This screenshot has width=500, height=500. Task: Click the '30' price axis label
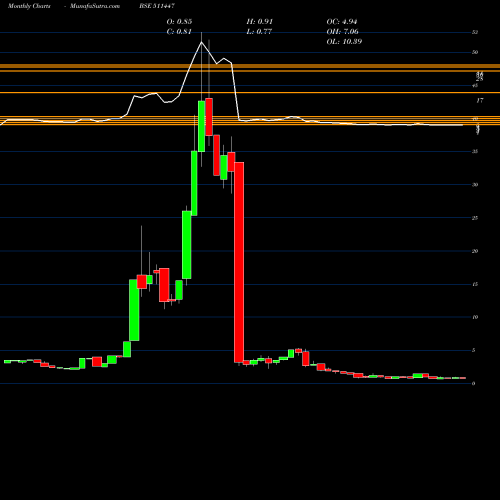click(x=475, y=185)
